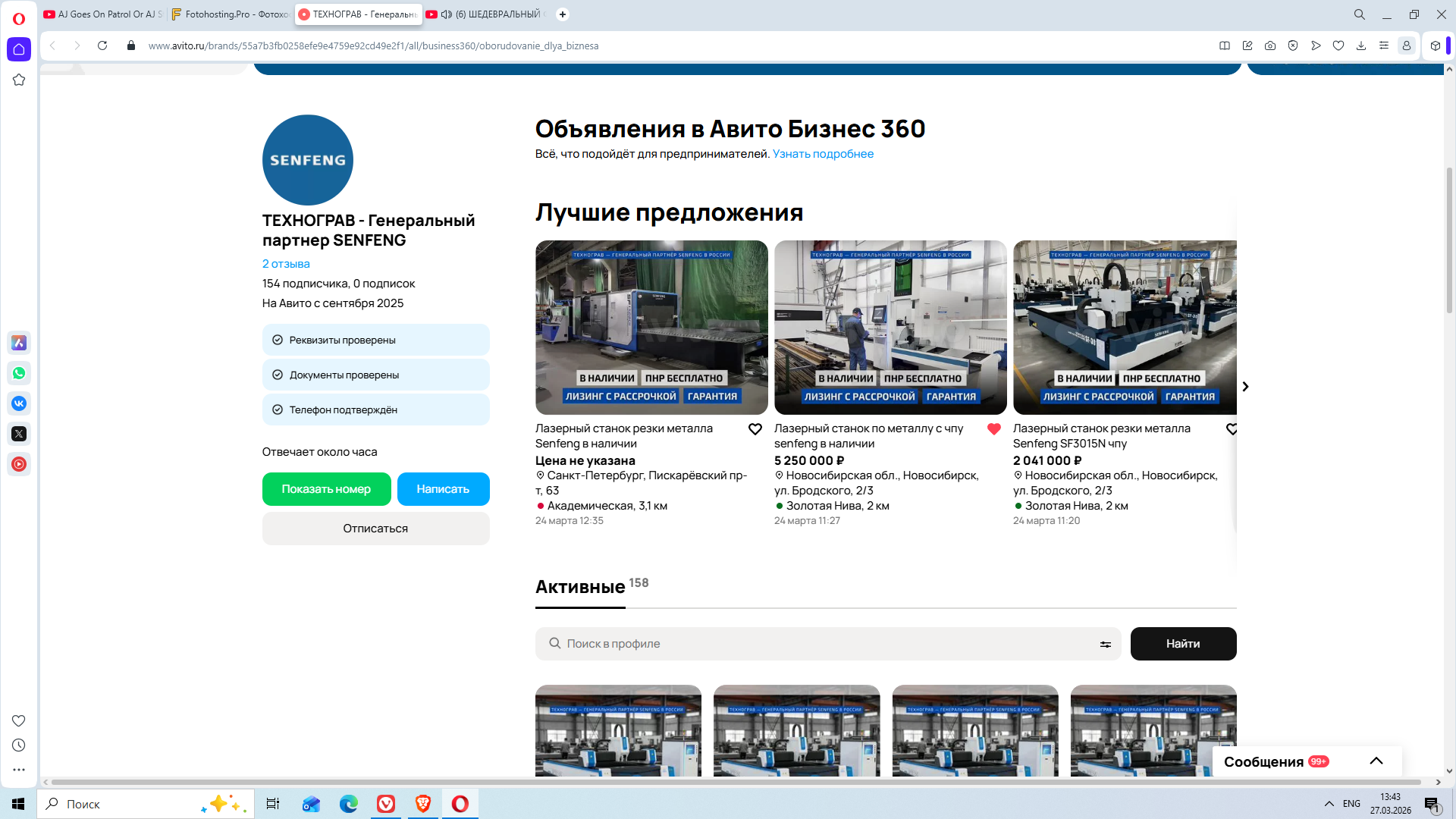Open the Узнать подробнее link

point(823,154)
